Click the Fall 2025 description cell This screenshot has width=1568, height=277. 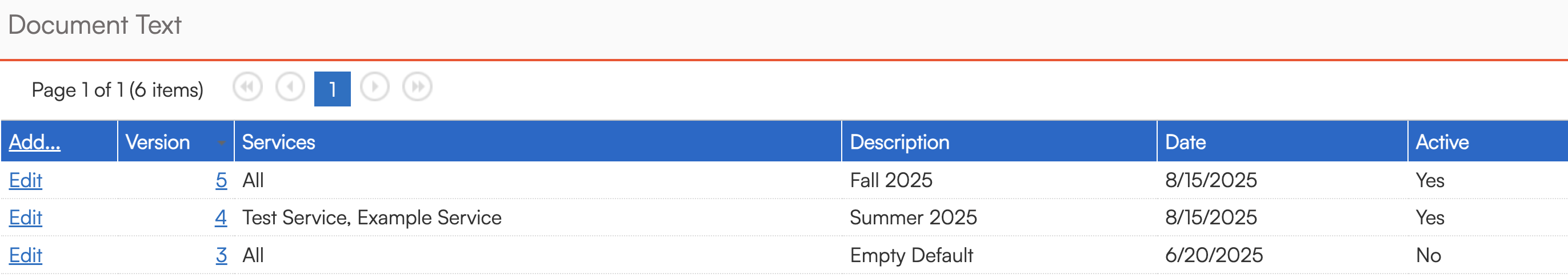(x=890, y=181)
